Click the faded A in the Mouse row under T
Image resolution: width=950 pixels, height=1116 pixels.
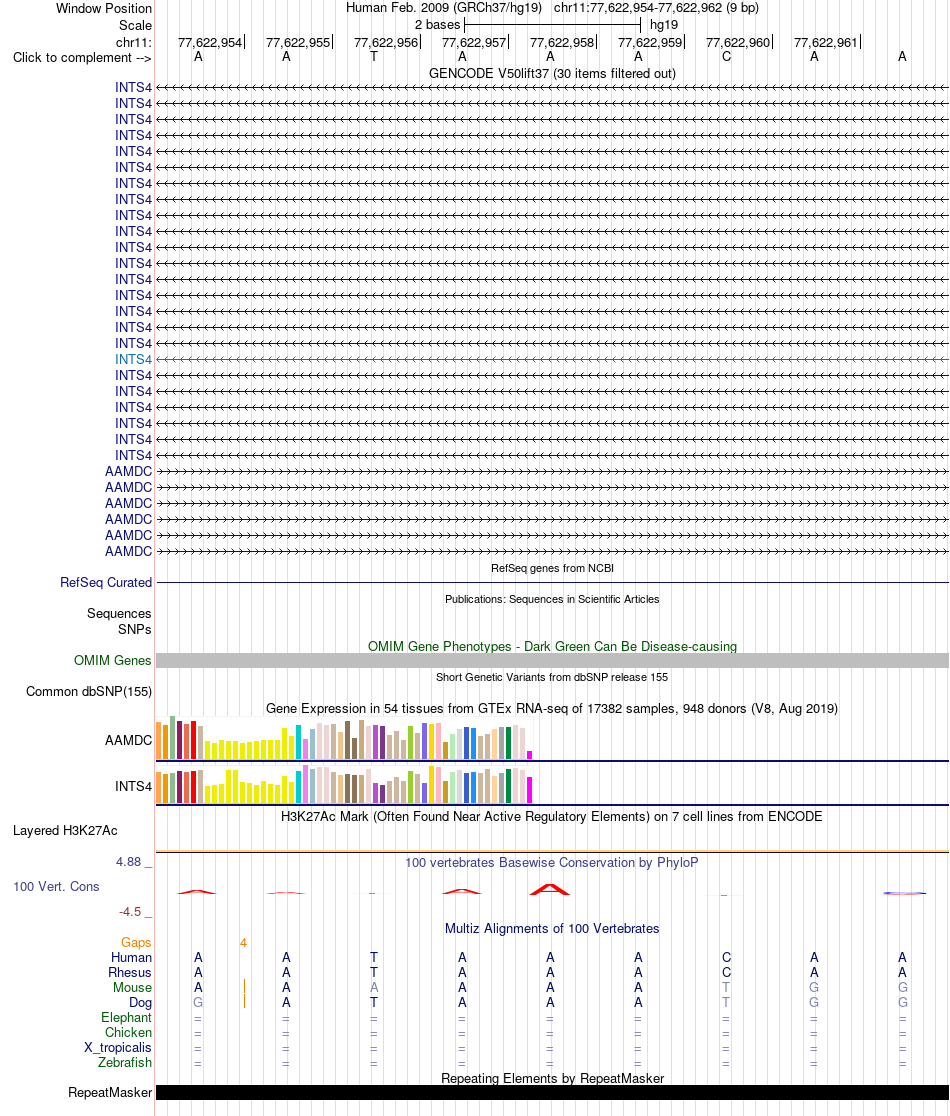[374, 987]
